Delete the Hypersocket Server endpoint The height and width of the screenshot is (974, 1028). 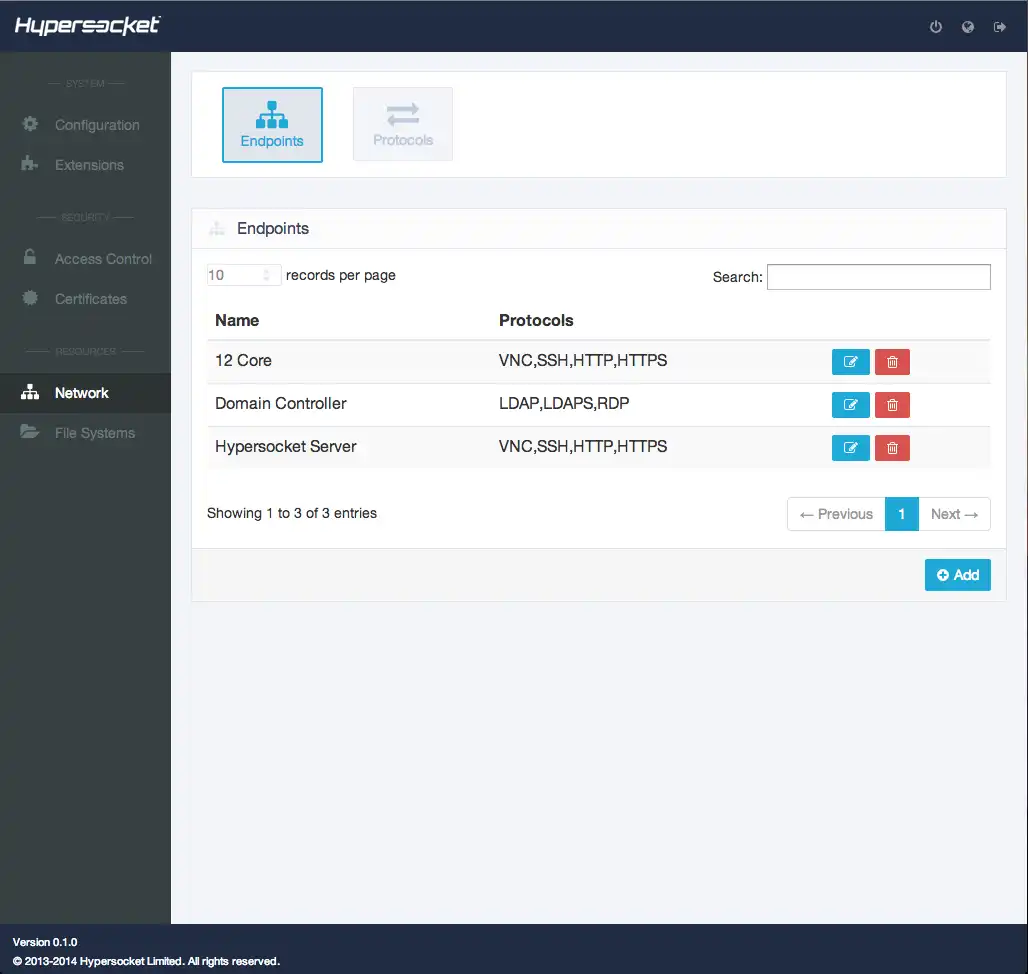pyautogui.click(x=892, y=448)
